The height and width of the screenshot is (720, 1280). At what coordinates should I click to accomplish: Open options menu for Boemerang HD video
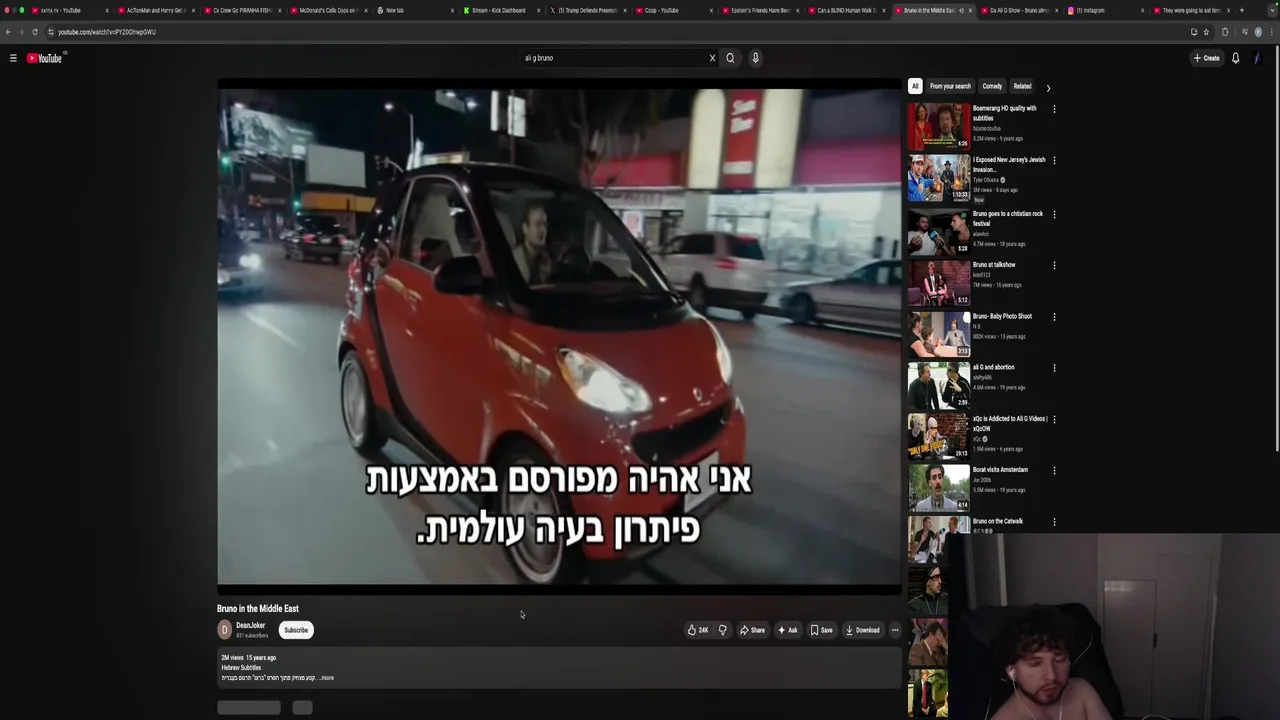point(1054,109)
